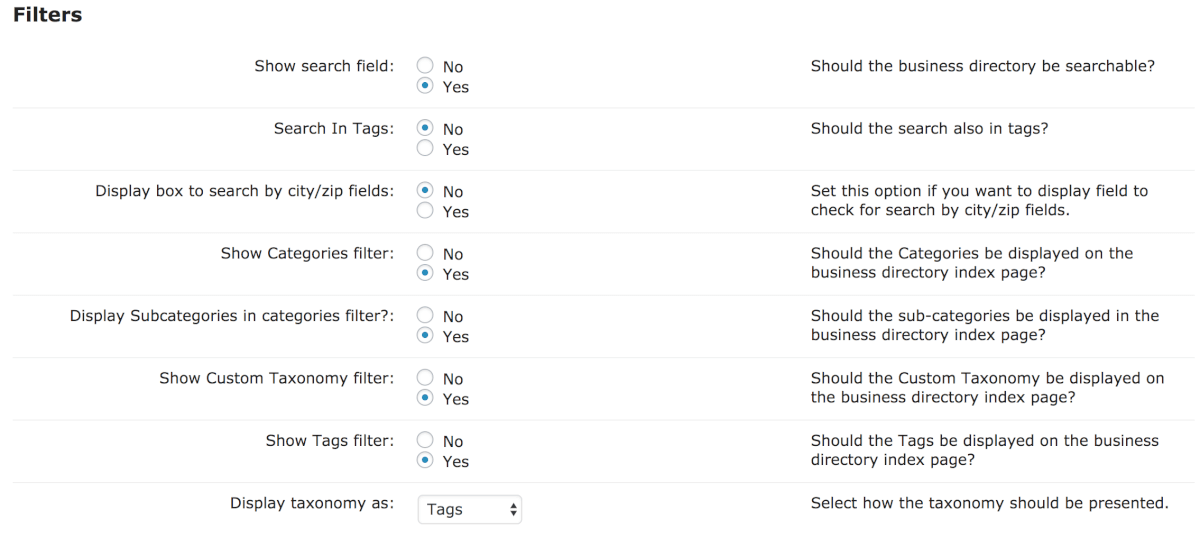Set Show Categories filter to Yes
This screenshot has height=537, width=1200.
tap(425, 274)
